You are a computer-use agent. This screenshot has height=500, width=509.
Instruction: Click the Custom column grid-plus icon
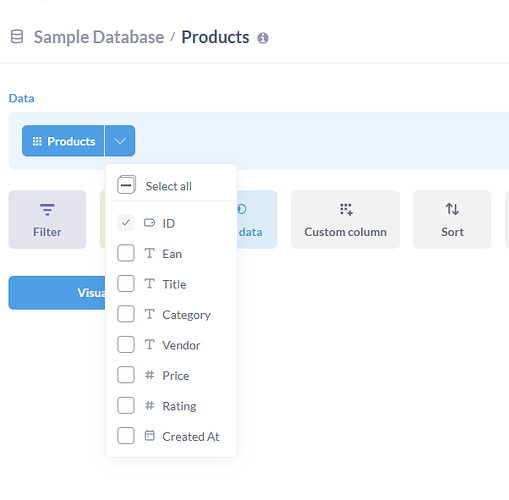point(346,209)
